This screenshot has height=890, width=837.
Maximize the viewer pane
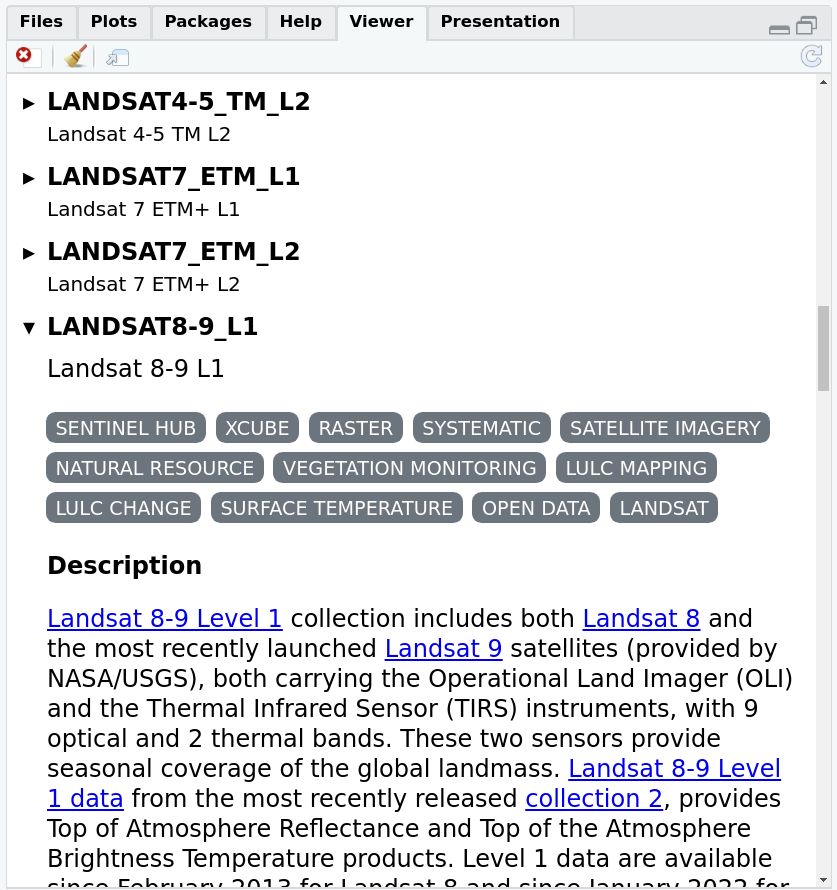[807, 26]
